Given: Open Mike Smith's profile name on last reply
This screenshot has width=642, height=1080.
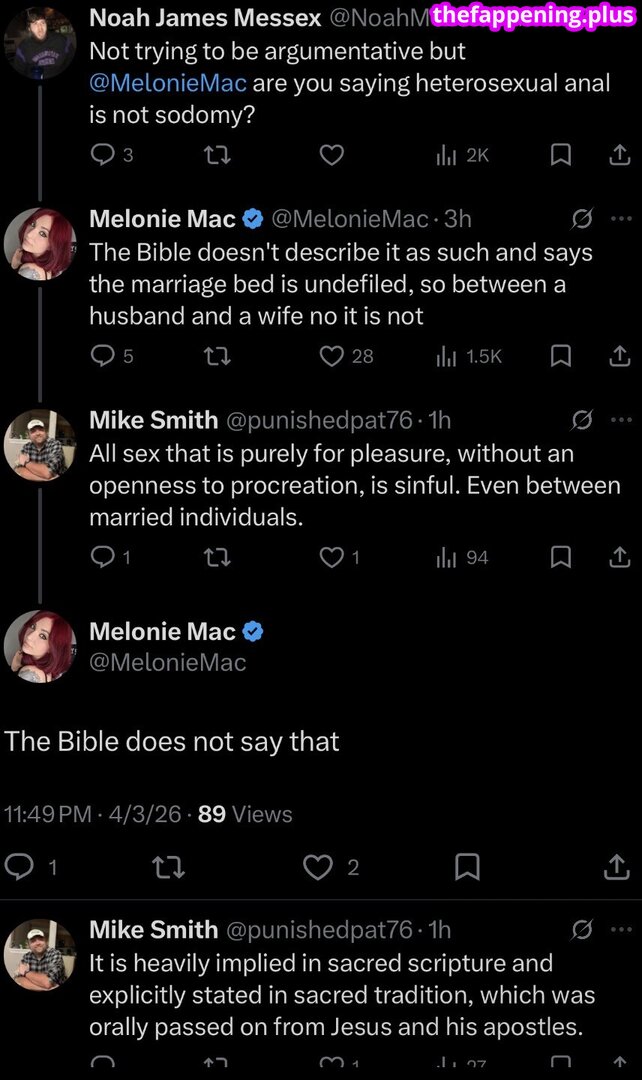Looking at the screenshot, I should click(153, 930).
